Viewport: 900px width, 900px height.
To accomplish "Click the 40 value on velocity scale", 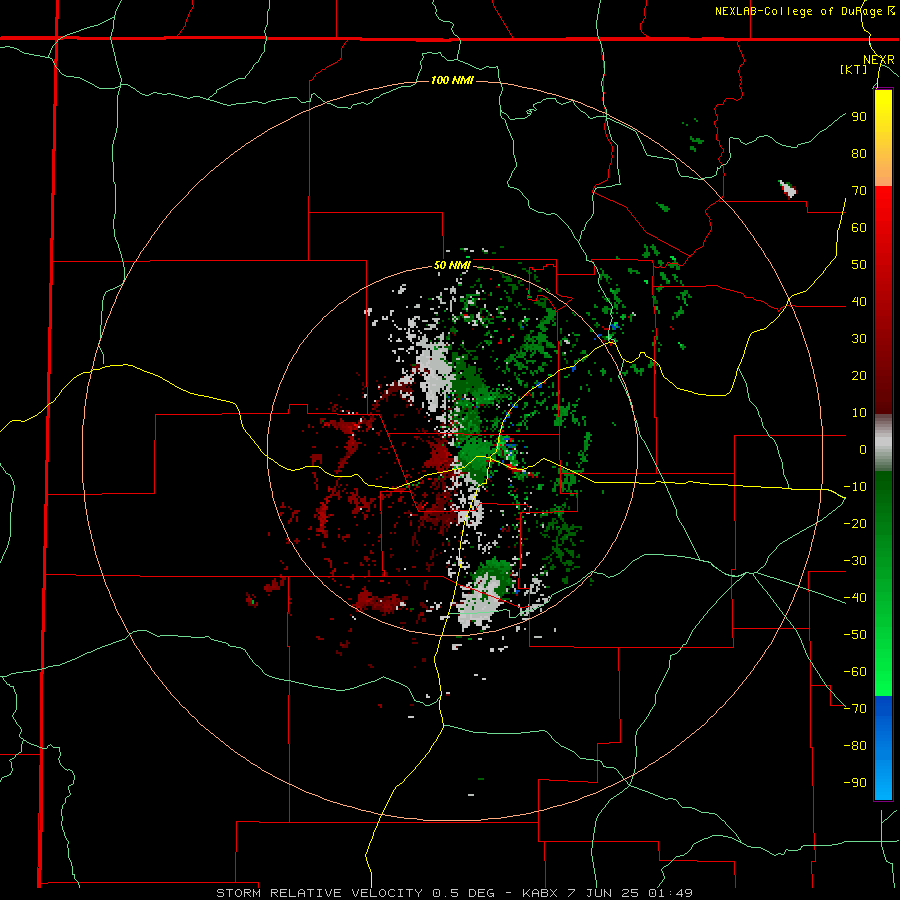I will pos(859,301).
